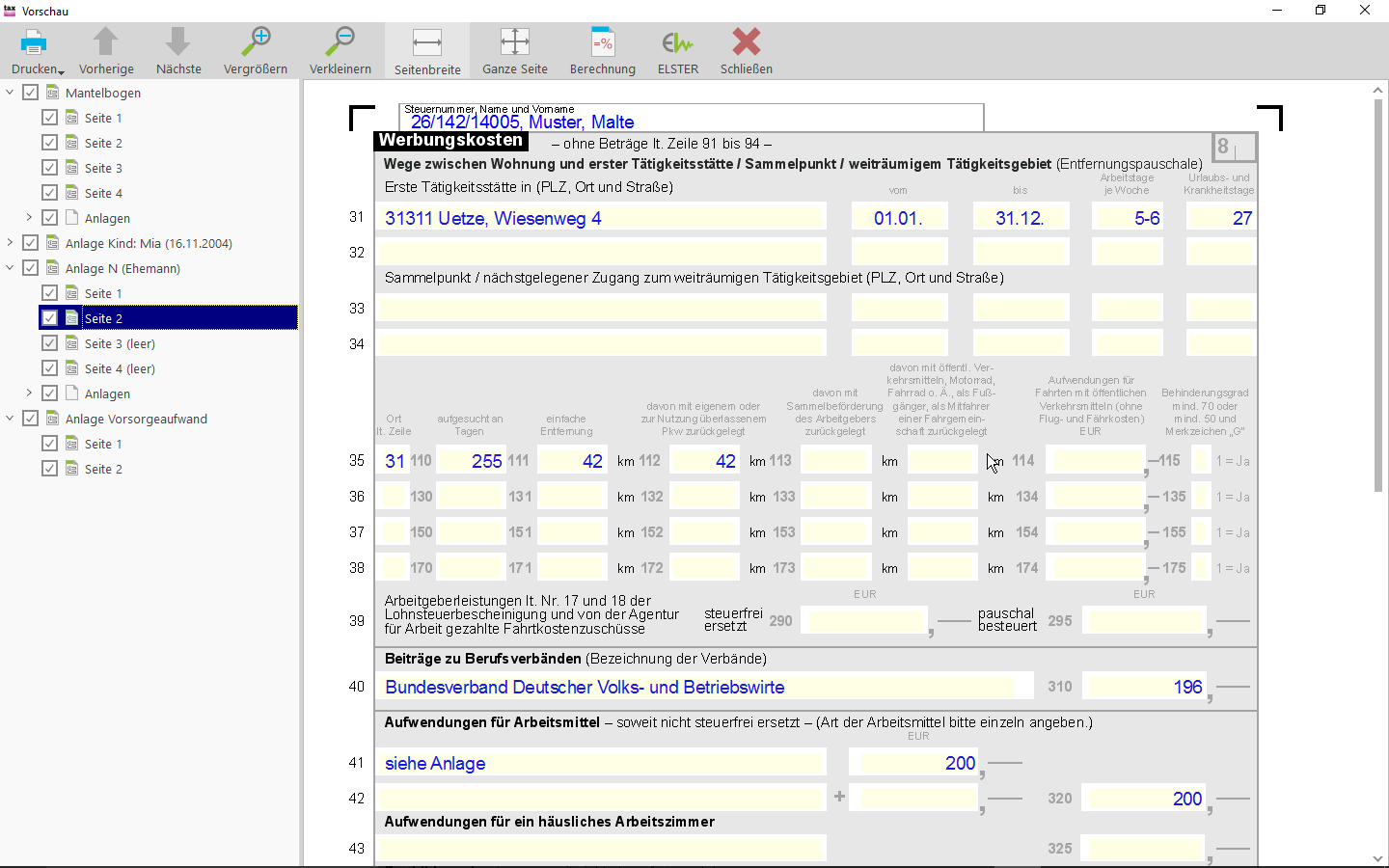This screenshot has height=868, width=1389.
Task: Select Seite 4 (leer) in the tree
Action: click(x=120, y=368)
